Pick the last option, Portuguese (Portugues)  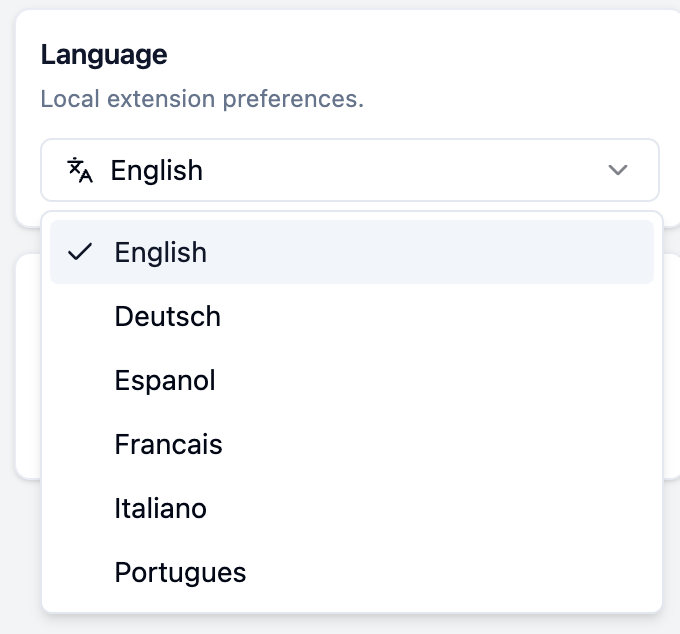pos(180,572)
